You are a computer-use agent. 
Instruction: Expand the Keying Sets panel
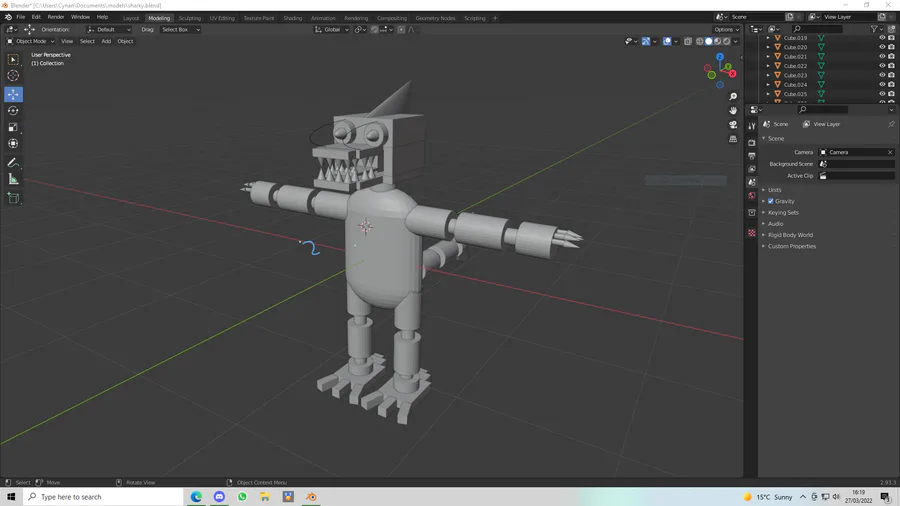781,213
